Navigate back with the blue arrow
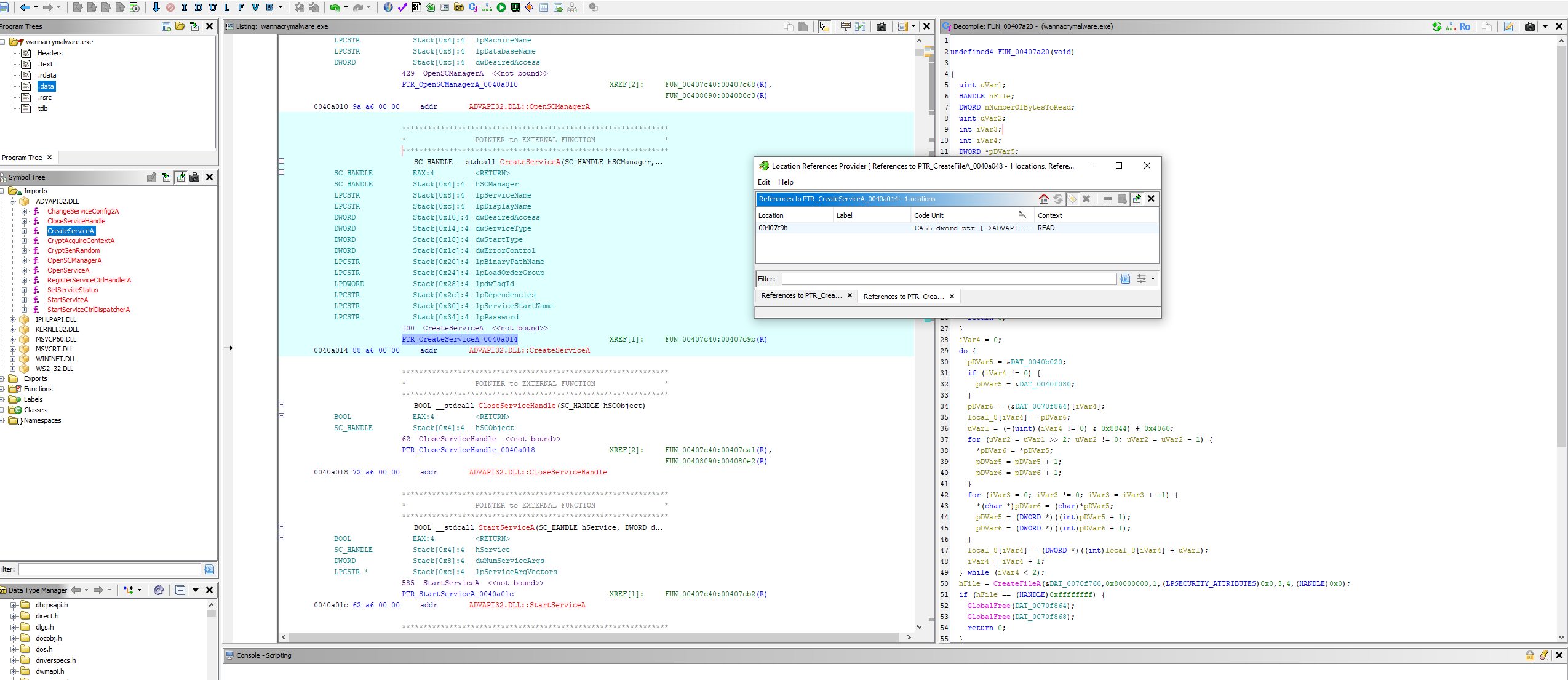This screenshot has width=1568, height=680. (25, 7)
